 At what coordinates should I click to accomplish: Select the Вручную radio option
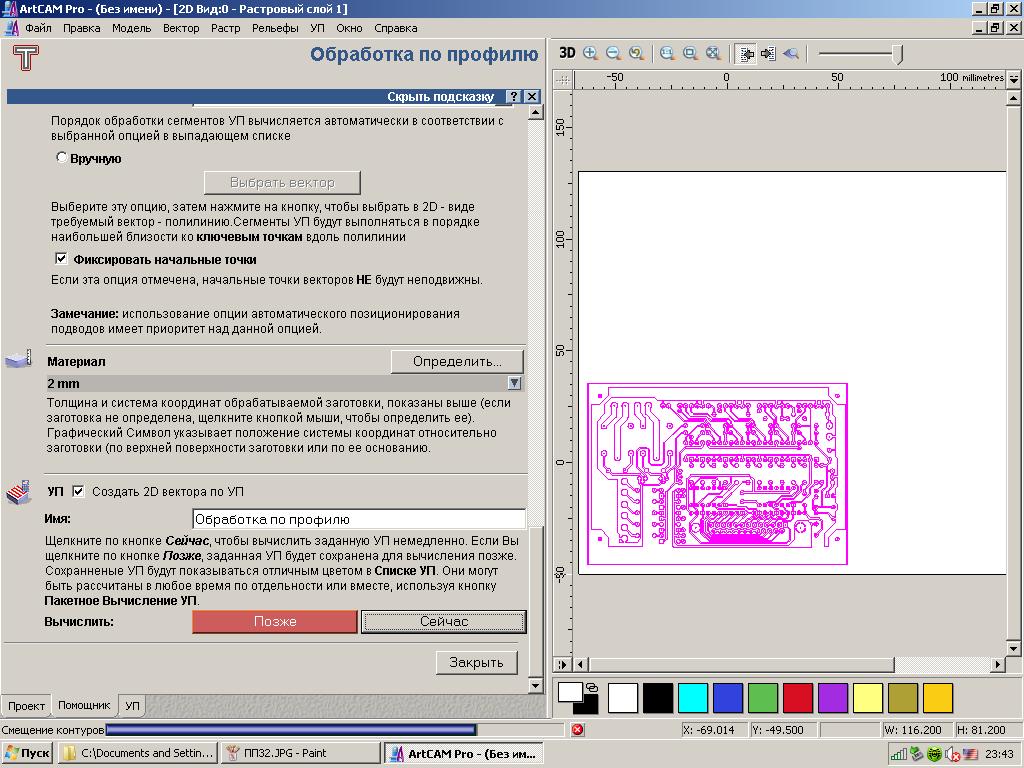[62, 158]
